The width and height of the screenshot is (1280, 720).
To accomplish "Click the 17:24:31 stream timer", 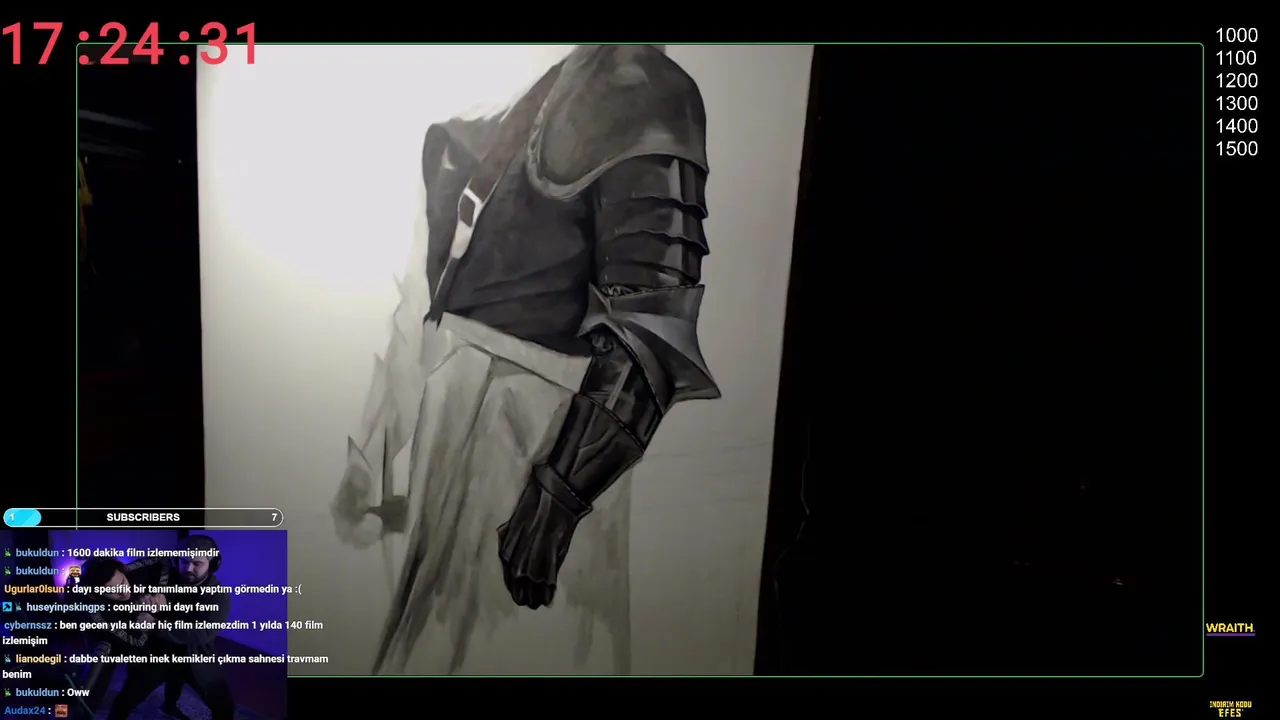I will pos(131,44).
